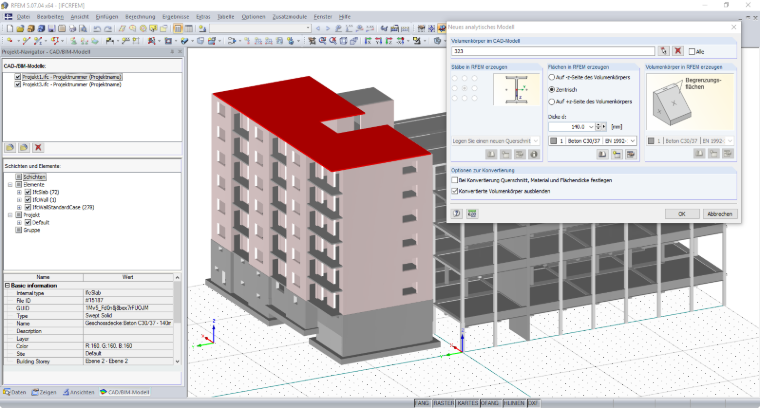Expand the IfcWallStandardCase (279) node
760x408 pixels.
(19, 207)
